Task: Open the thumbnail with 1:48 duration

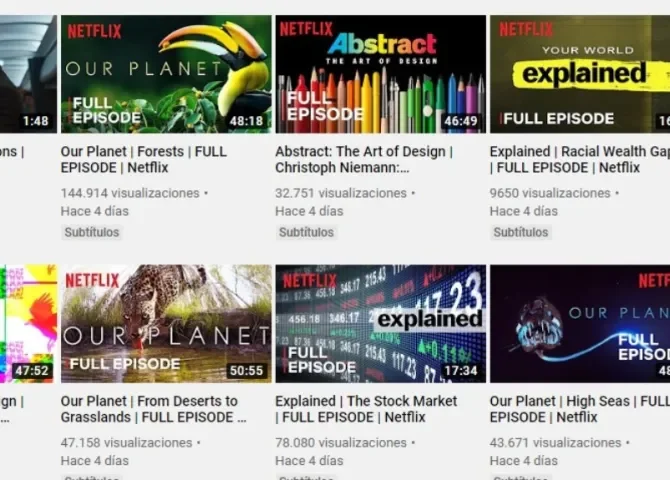Action: tap(28, 74)
